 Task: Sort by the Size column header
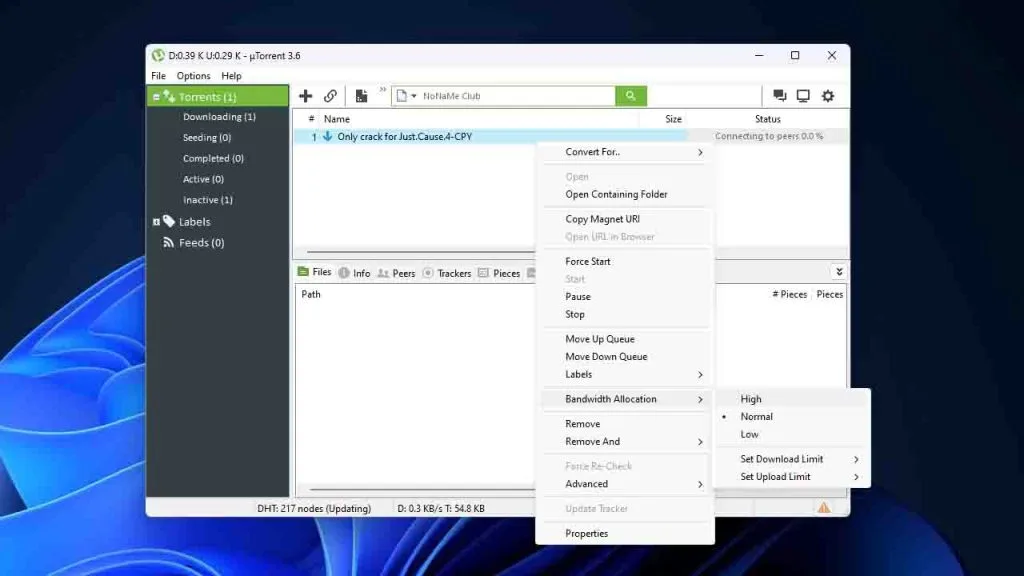pos(673,119)
